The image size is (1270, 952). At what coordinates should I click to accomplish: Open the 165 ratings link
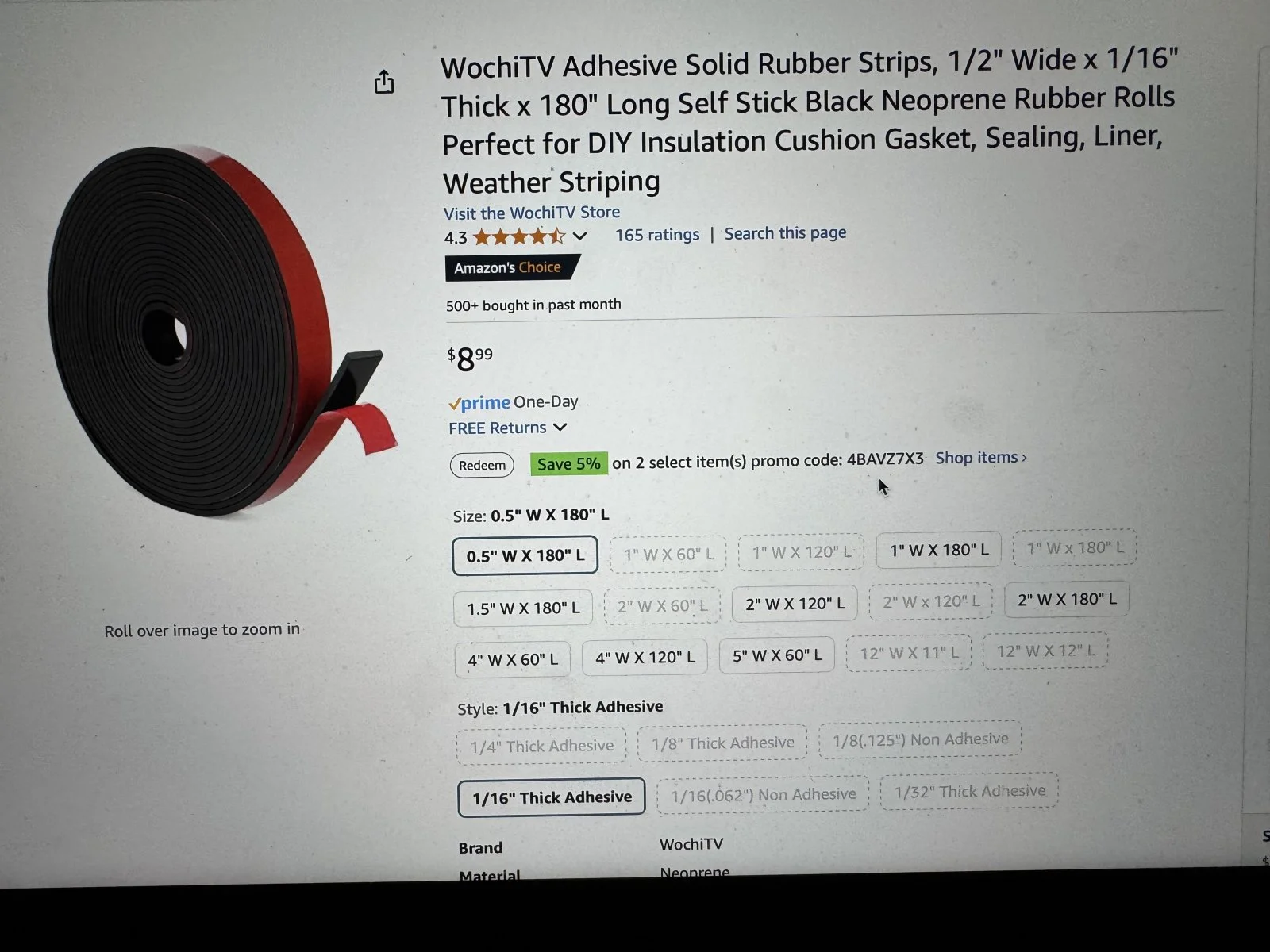tap(657, 235)
